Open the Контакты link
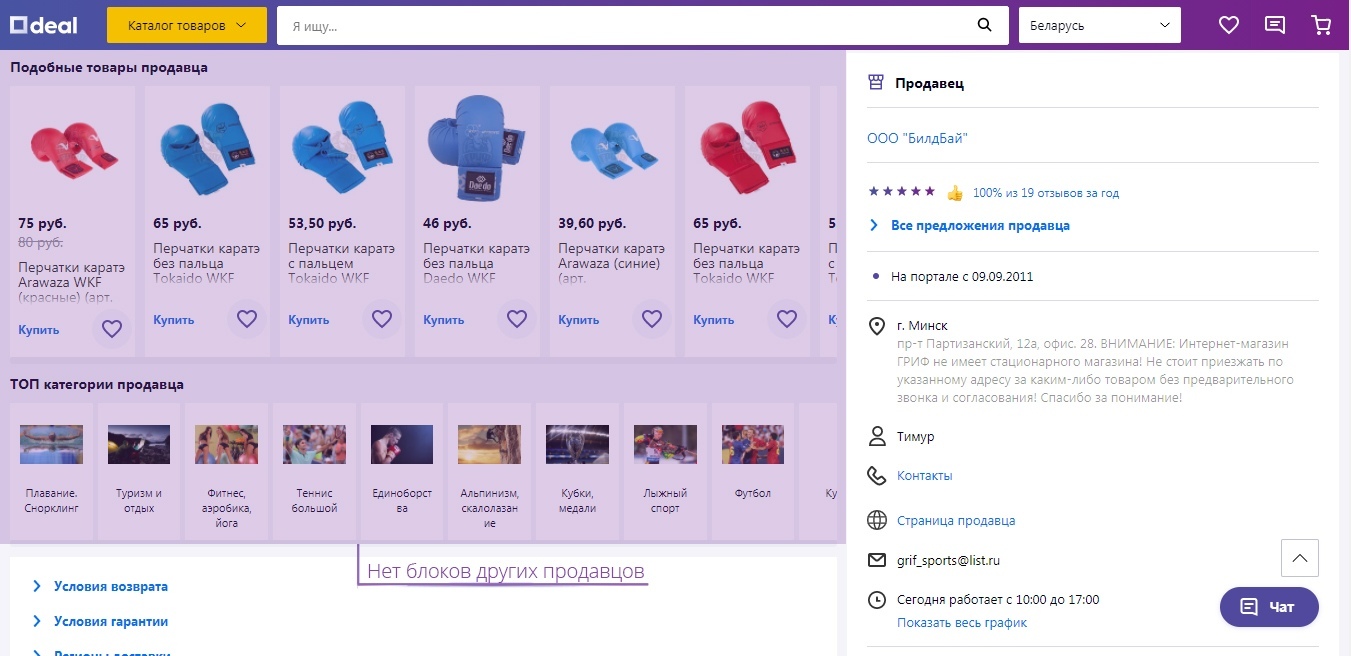This screenshot has height=656, width=1351. pos(925,476)
